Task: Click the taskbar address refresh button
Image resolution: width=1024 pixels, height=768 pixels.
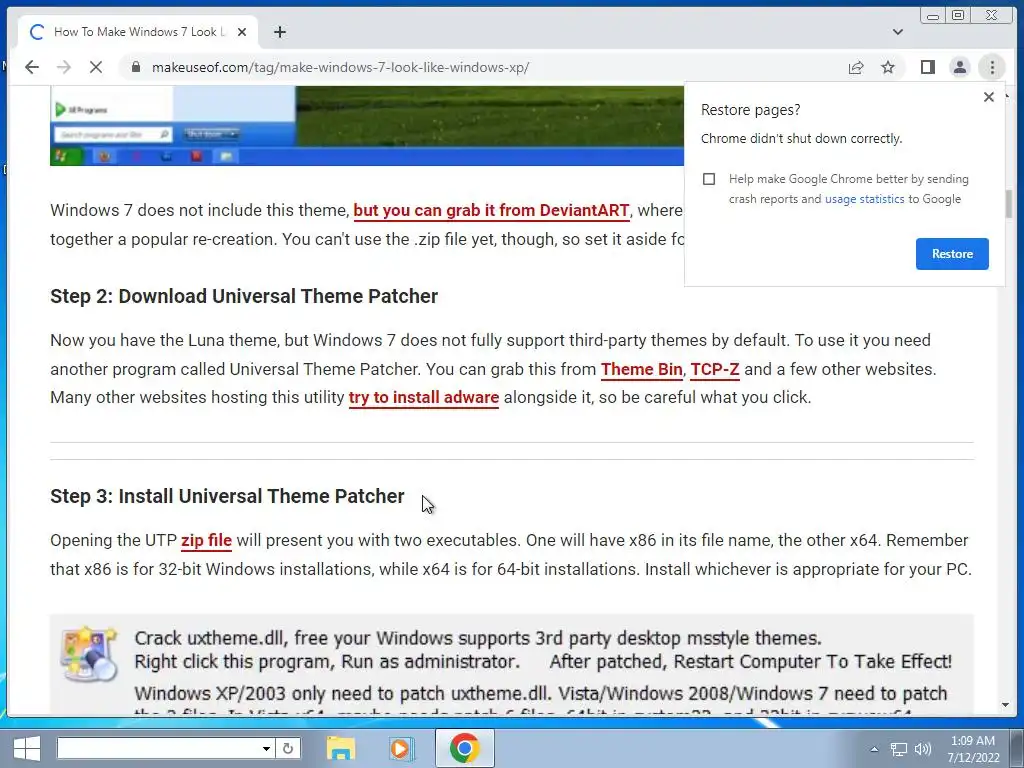Action: (x=288, y=748)
